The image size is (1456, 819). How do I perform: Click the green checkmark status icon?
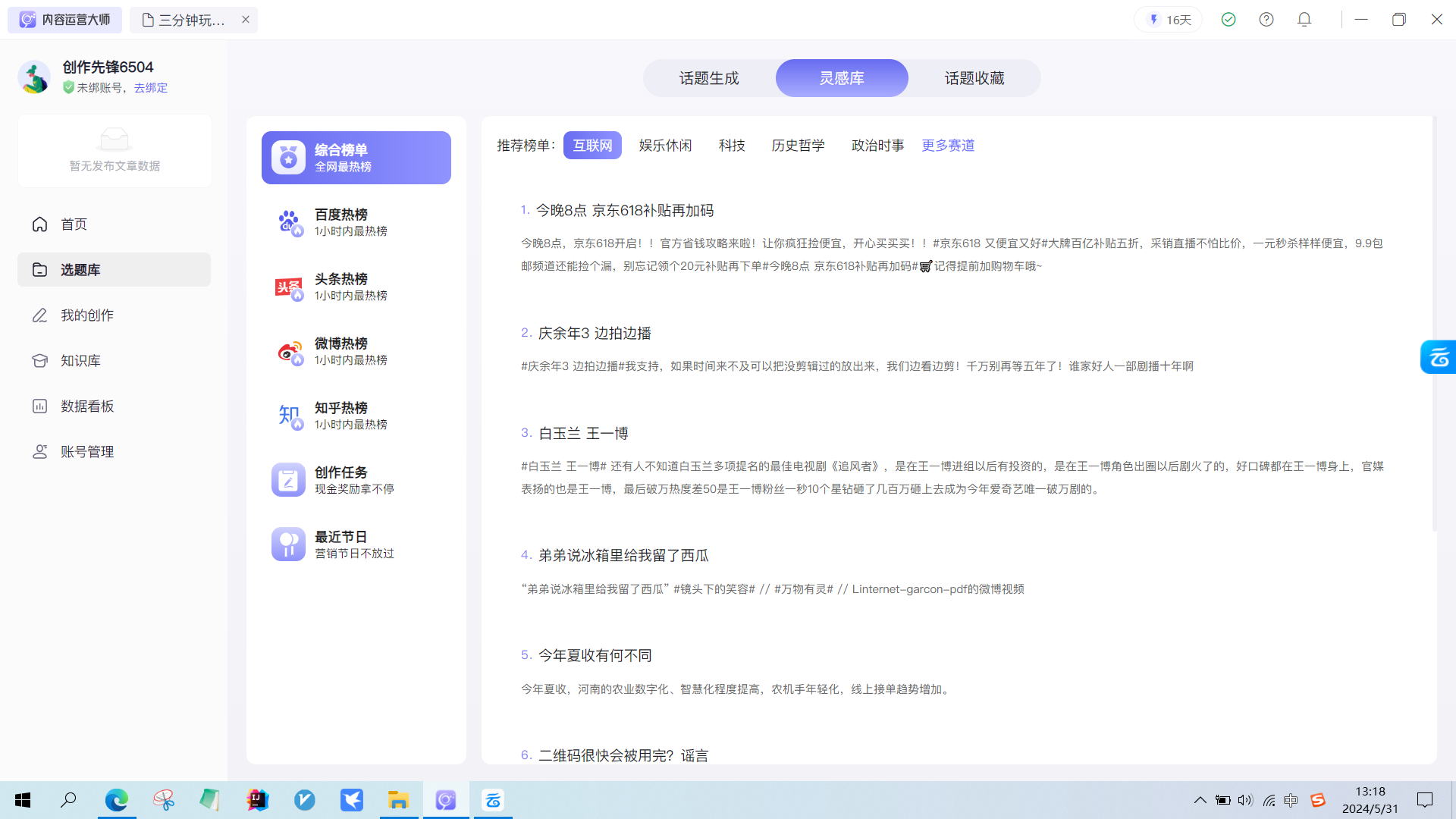pyautogui.click(x=1228, y=20)
